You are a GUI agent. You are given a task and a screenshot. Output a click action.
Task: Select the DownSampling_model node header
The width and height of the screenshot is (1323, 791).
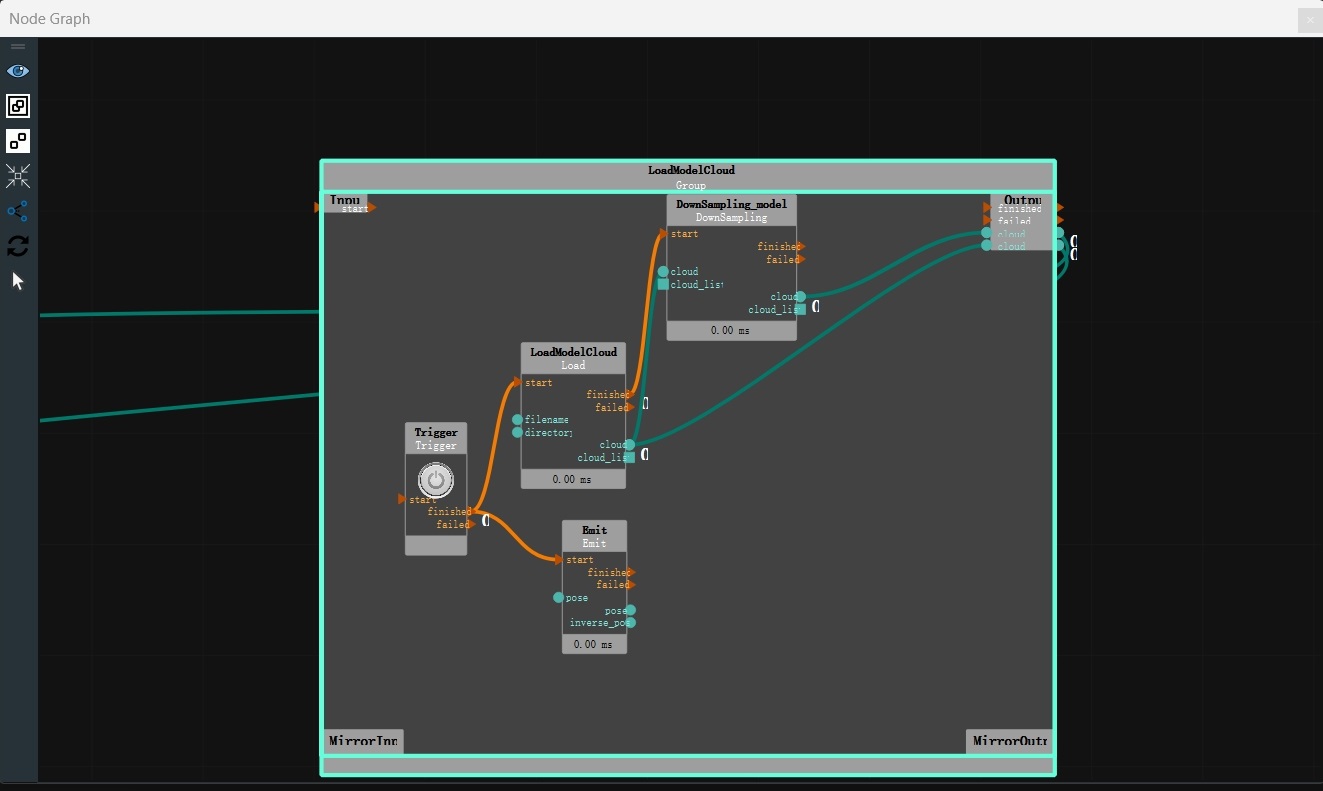[x=732, y=210]
